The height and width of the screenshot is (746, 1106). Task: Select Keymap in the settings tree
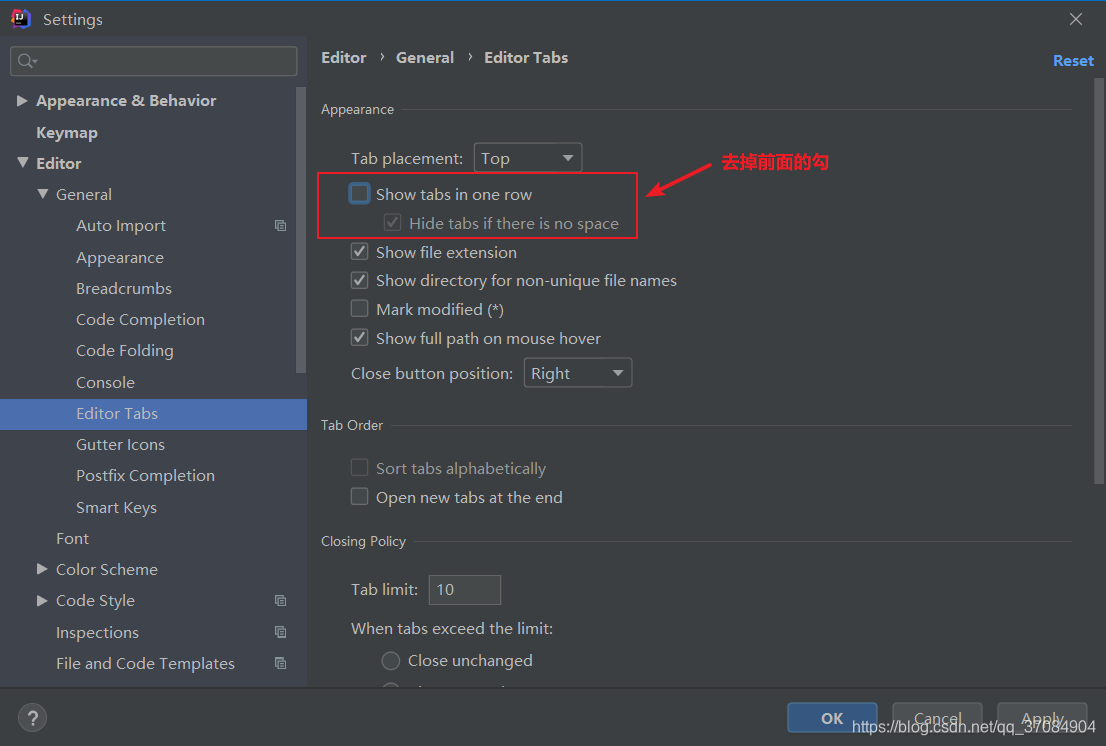67,133
